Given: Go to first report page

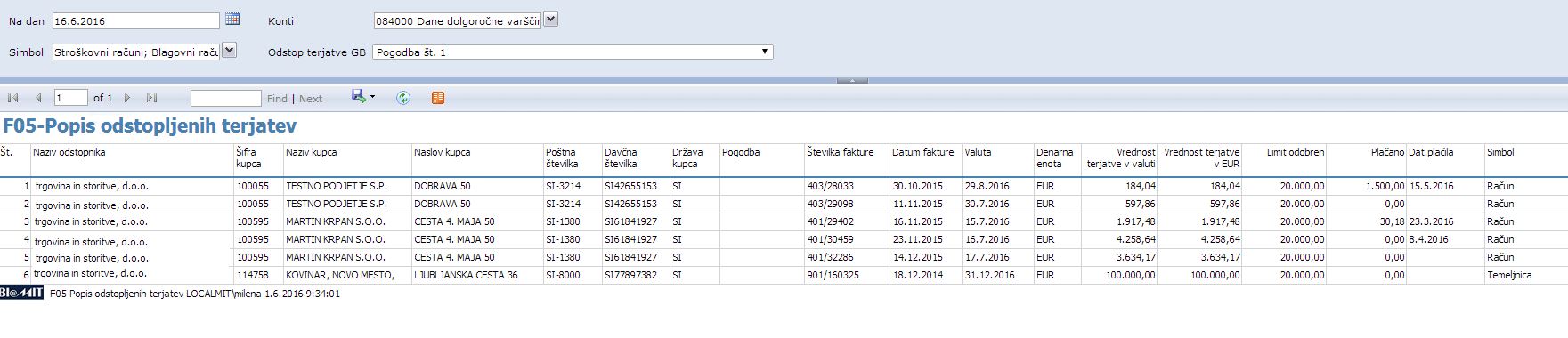Looking at the screenshot, I should coord(13,98).
